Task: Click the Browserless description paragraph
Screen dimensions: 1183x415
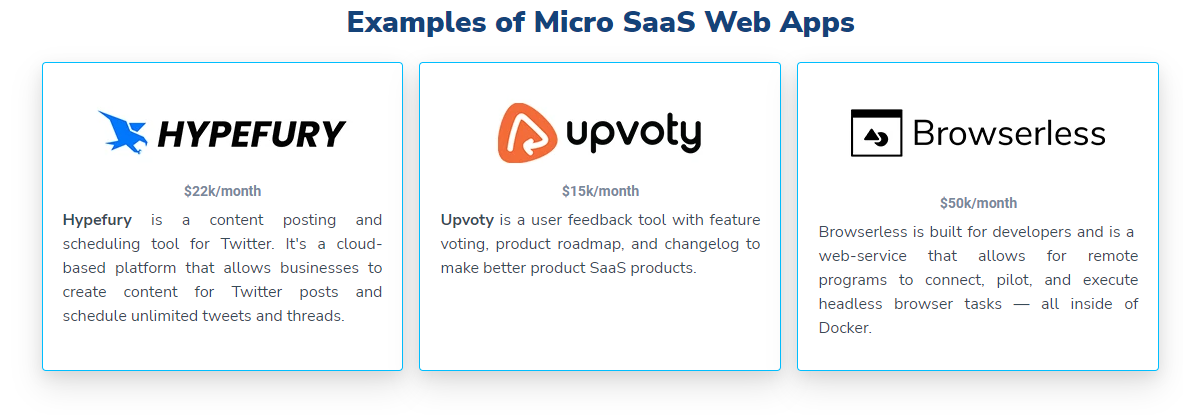Action: [x=978, y=279]
